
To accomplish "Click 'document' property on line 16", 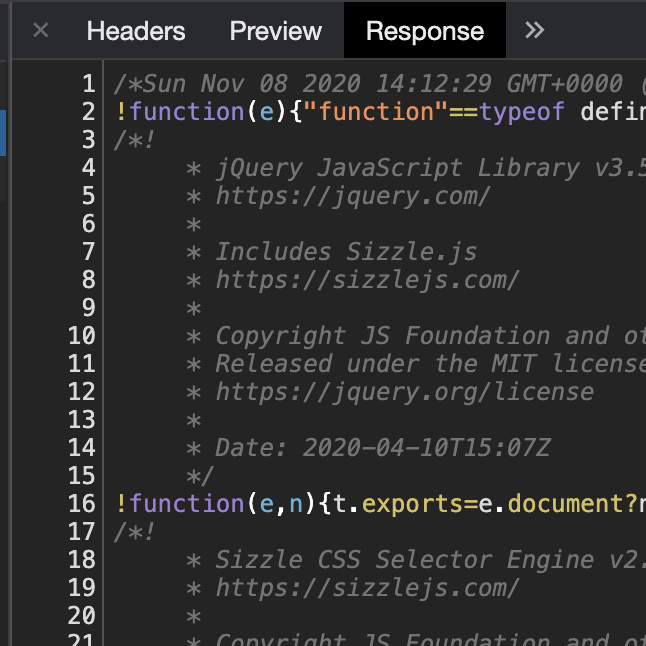I will tap(566, 503).
